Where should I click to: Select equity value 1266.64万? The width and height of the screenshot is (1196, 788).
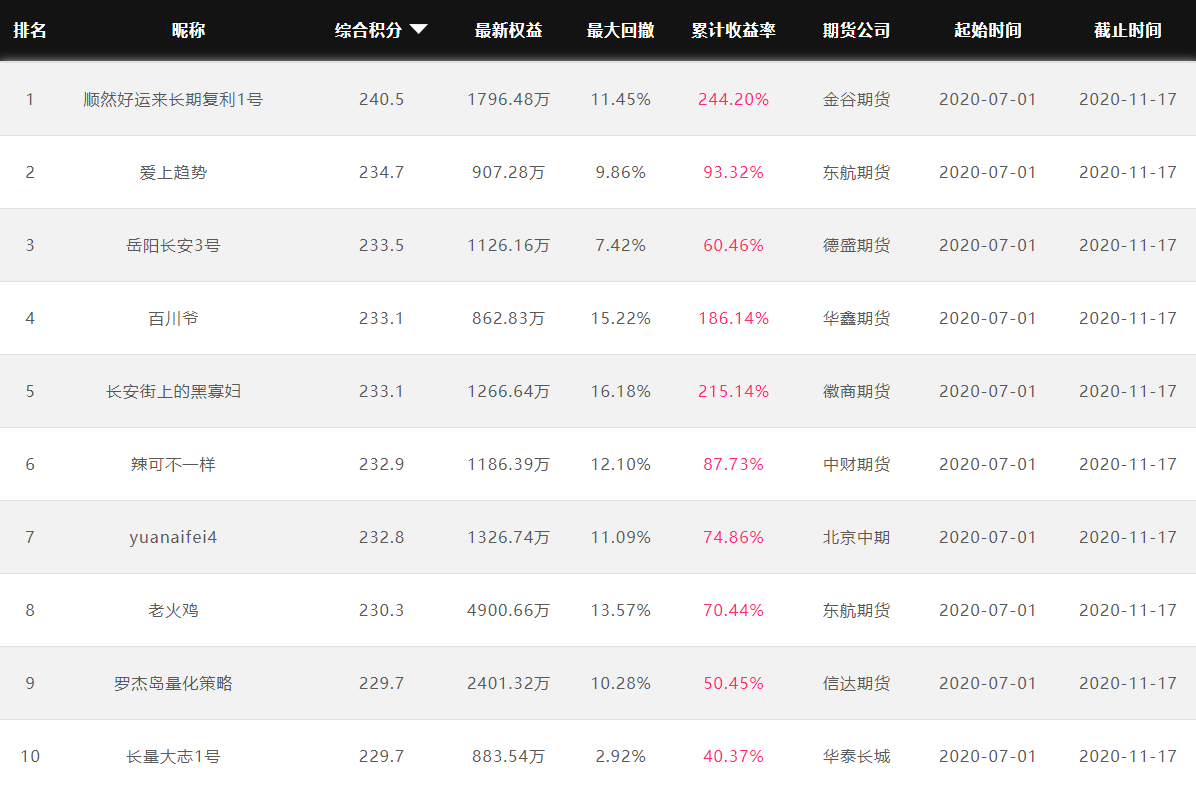tap(508, 391)
